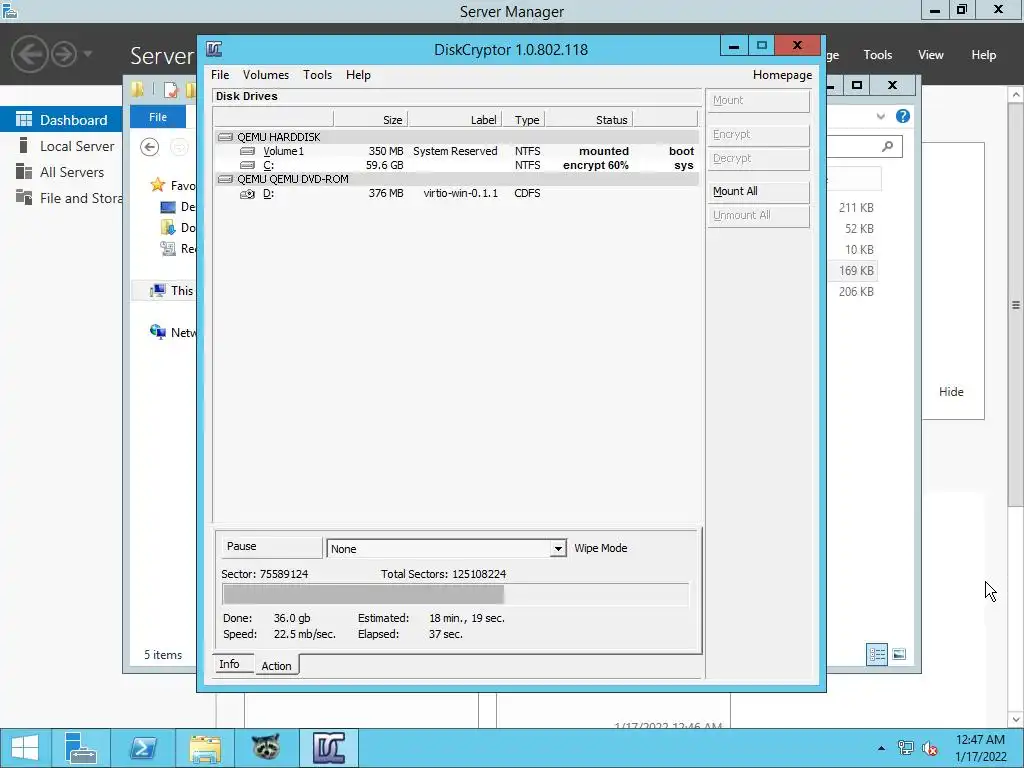
Task: Click the C: volume disk icon
Action: coord(248,165)
